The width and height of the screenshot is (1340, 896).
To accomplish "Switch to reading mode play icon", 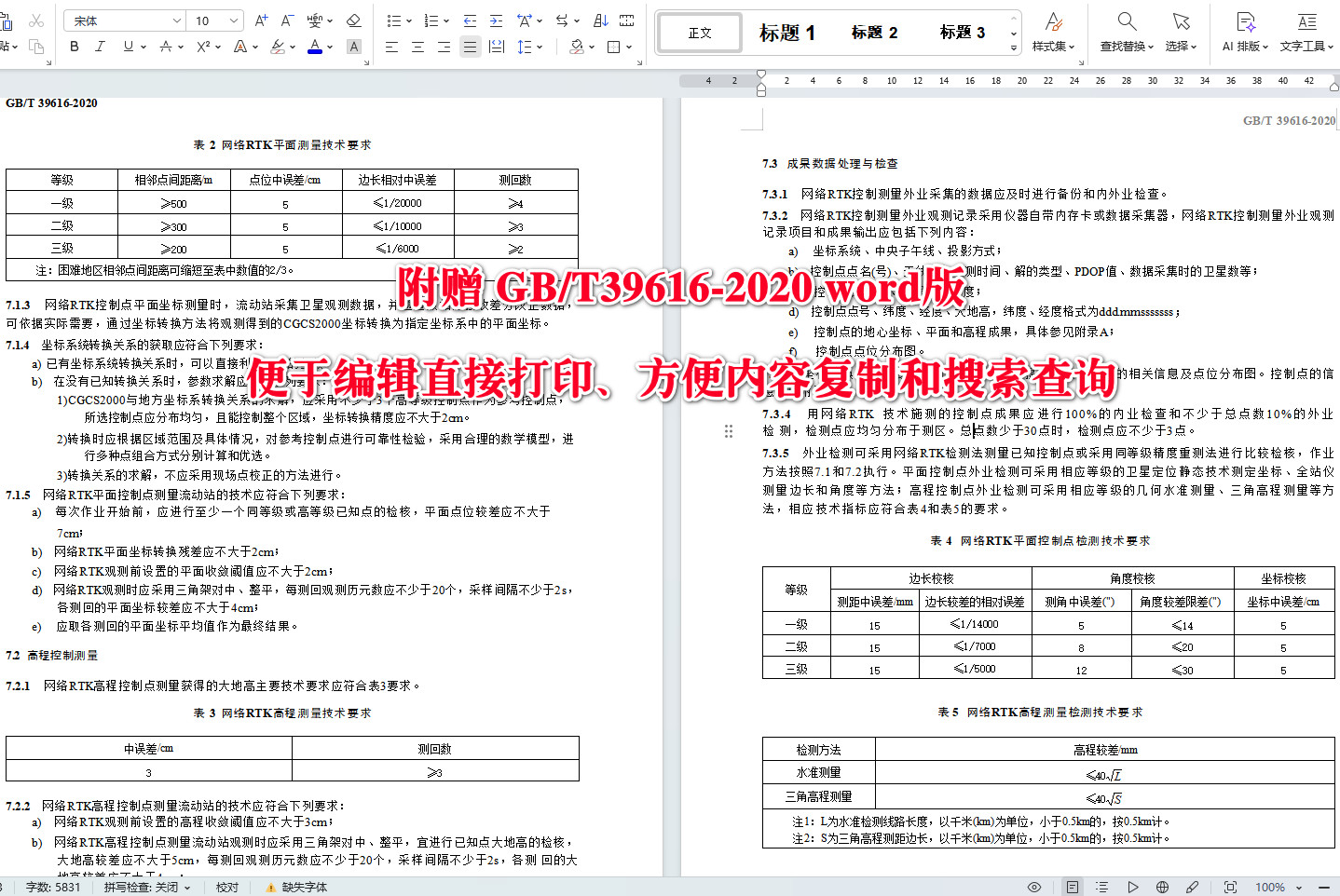I will (1132, 887).
